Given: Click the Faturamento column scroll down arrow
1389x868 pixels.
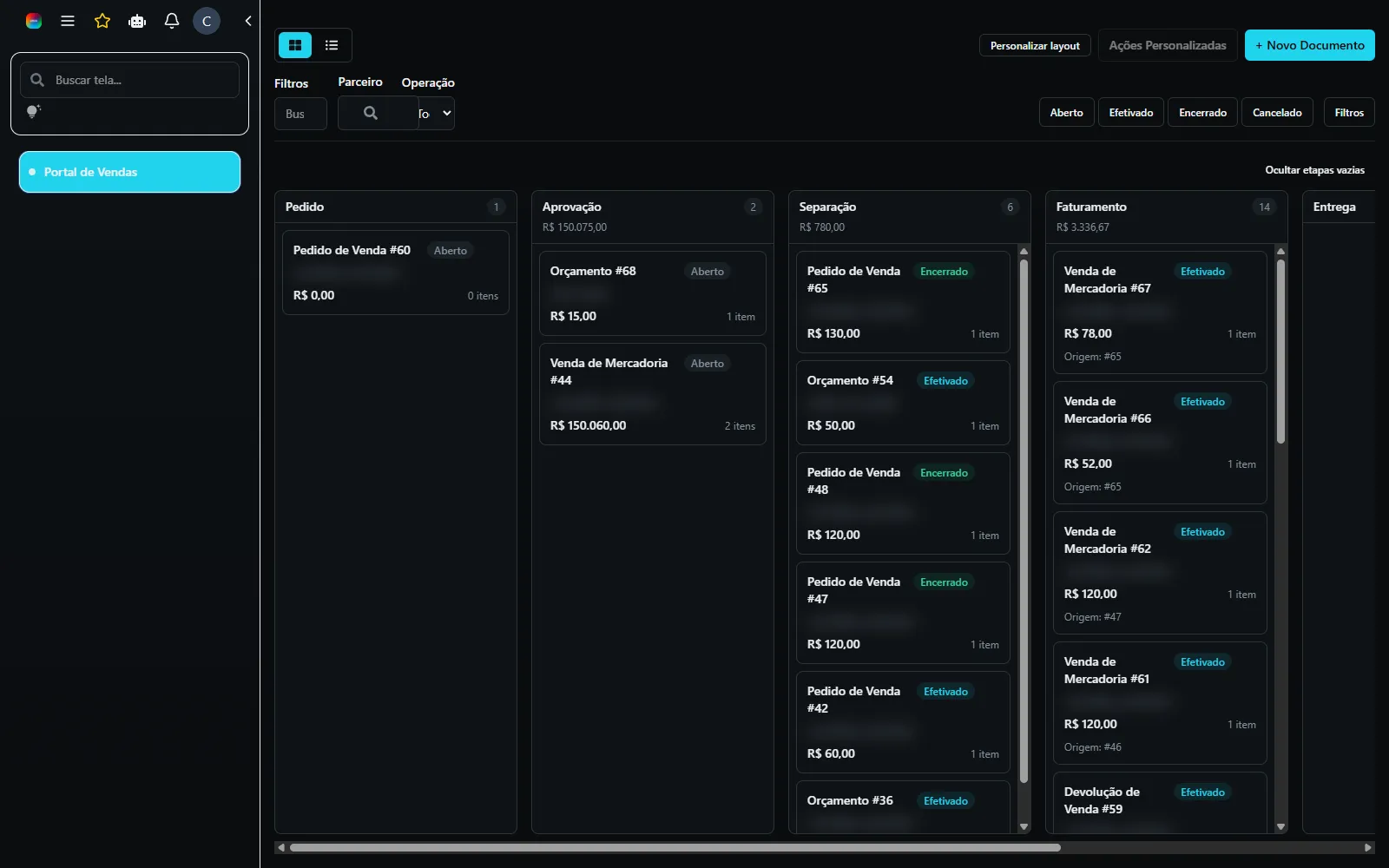Looking at the screenshot, I should (1280, 827).
